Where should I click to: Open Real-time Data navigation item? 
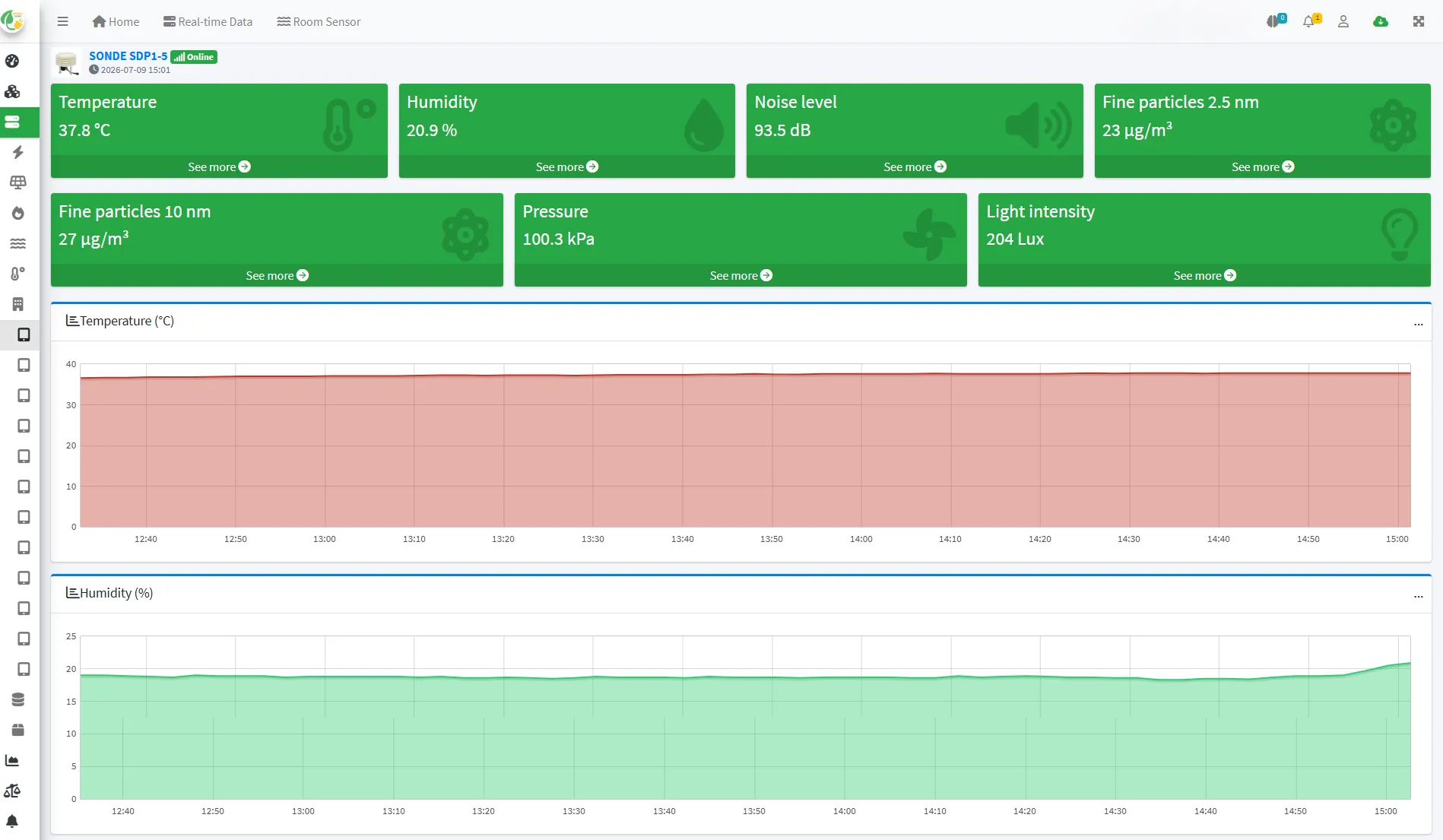[208, 21]
